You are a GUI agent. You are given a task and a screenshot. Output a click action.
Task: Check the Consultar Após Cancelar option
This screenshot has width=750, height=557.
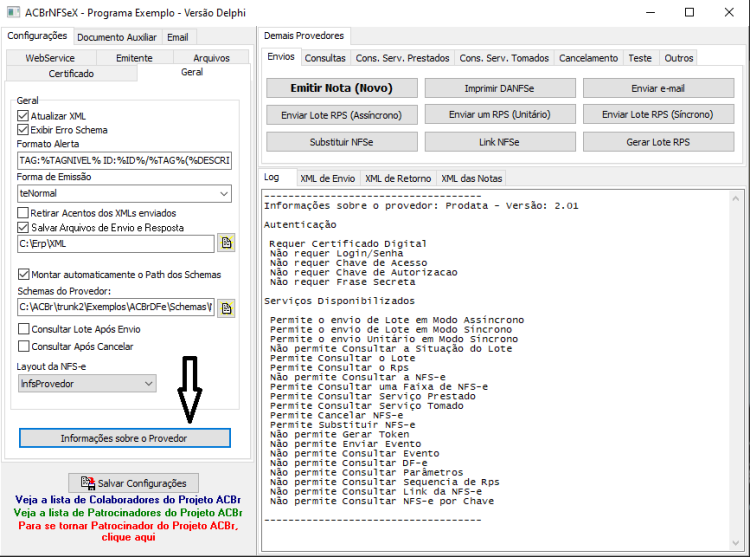pos(23,346)
